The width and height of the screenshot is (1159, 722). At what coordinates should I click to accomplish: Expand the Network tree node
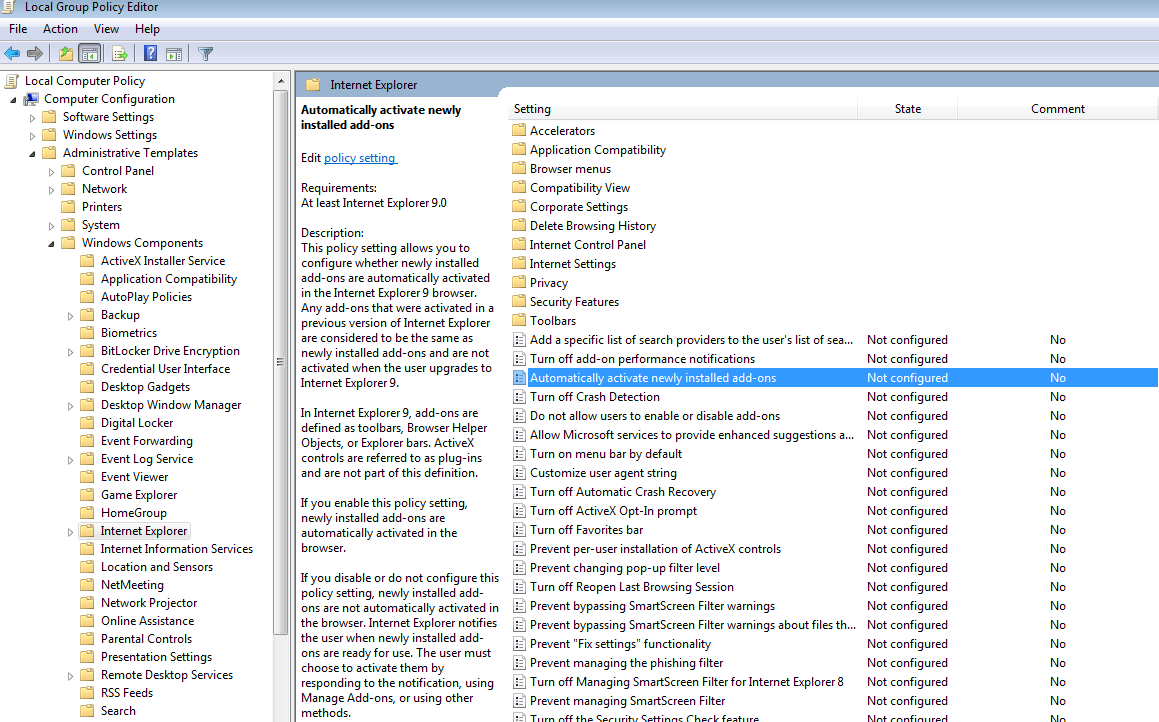[x=51, y=190]
